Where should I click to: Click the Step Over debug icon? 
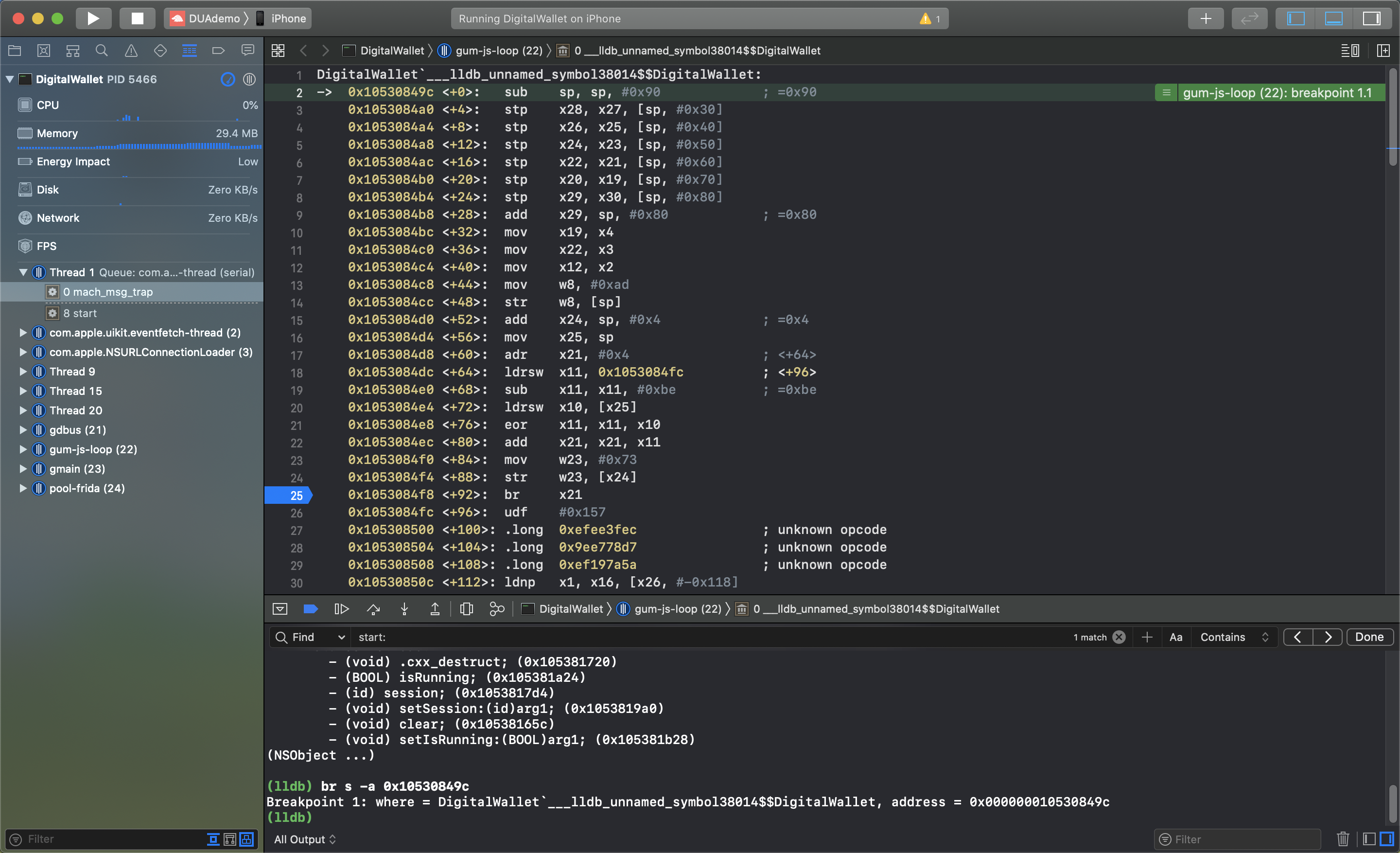(373, 609)
